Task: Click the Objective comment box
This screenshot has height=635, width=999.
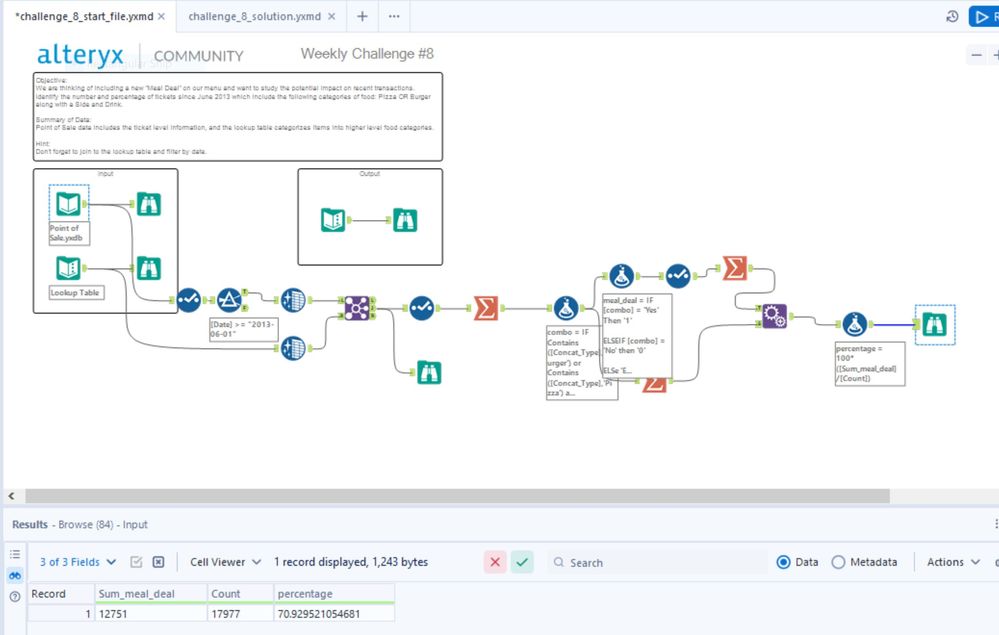Action: coord(238,117)
